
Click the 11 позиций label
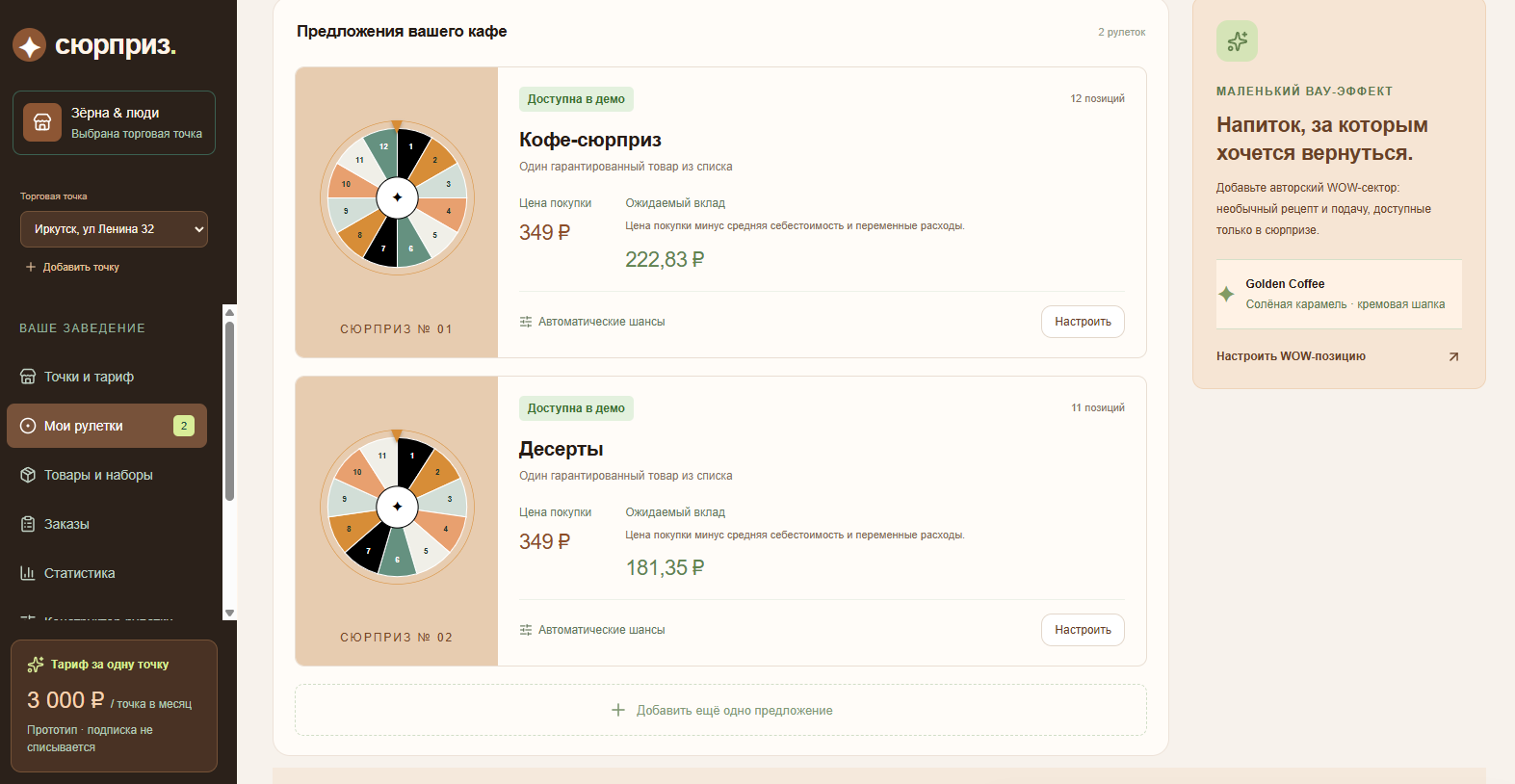[1098, 407]
